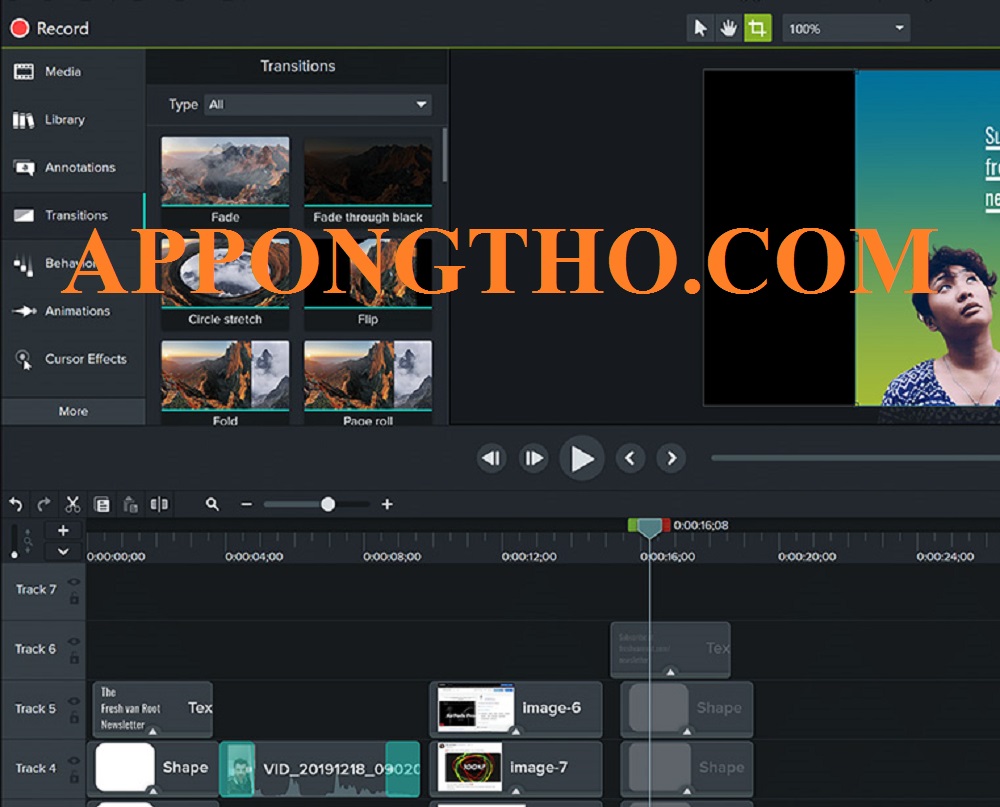The height and width of the screenshot is (807, 1000).
Task: Select the image-6 clip on Track 5
Action: pyautogui.click(x=516, y=708)
